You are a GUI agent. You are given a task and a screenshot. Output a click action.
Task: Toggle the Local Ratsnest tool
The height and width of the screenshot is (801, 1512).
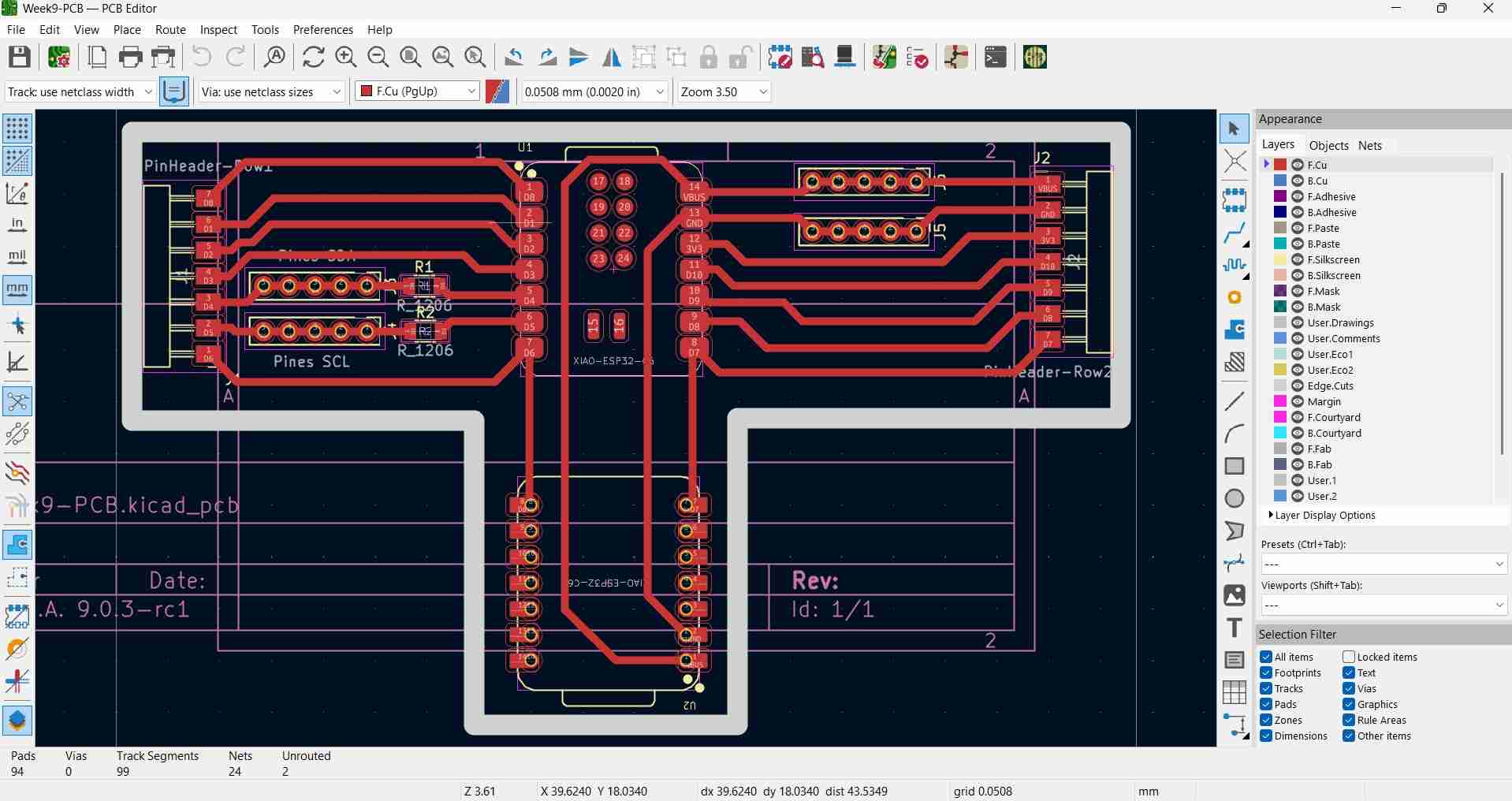[1235, 160]
